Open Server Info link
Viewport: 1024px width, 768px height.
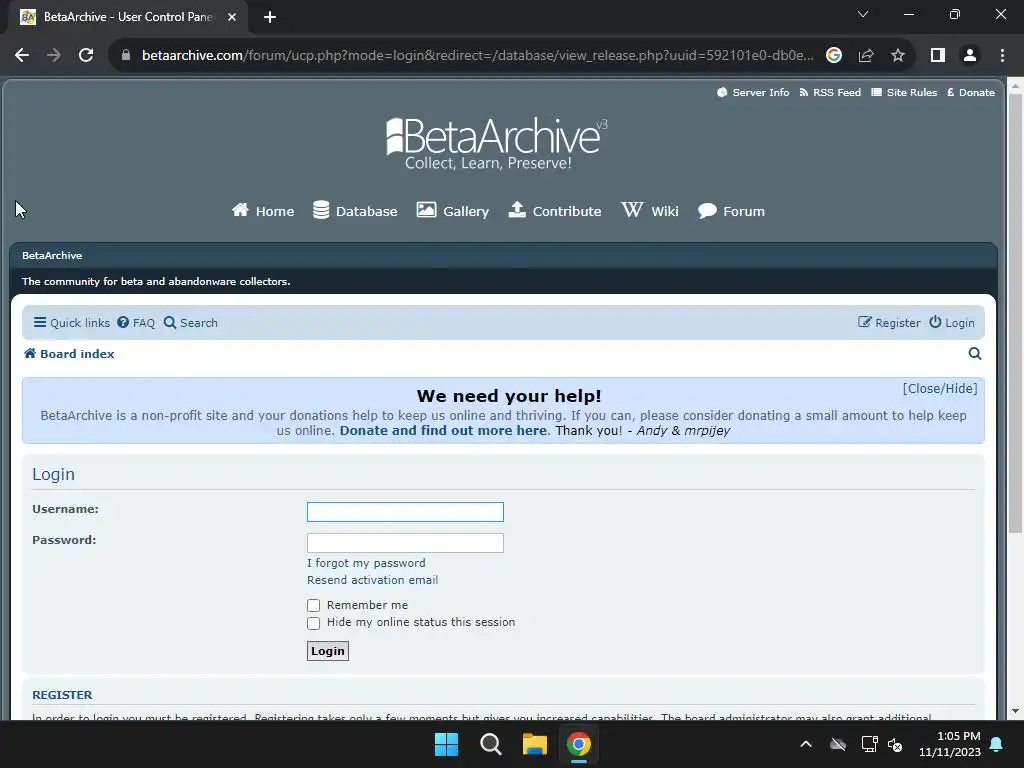(x=753, y=93)
